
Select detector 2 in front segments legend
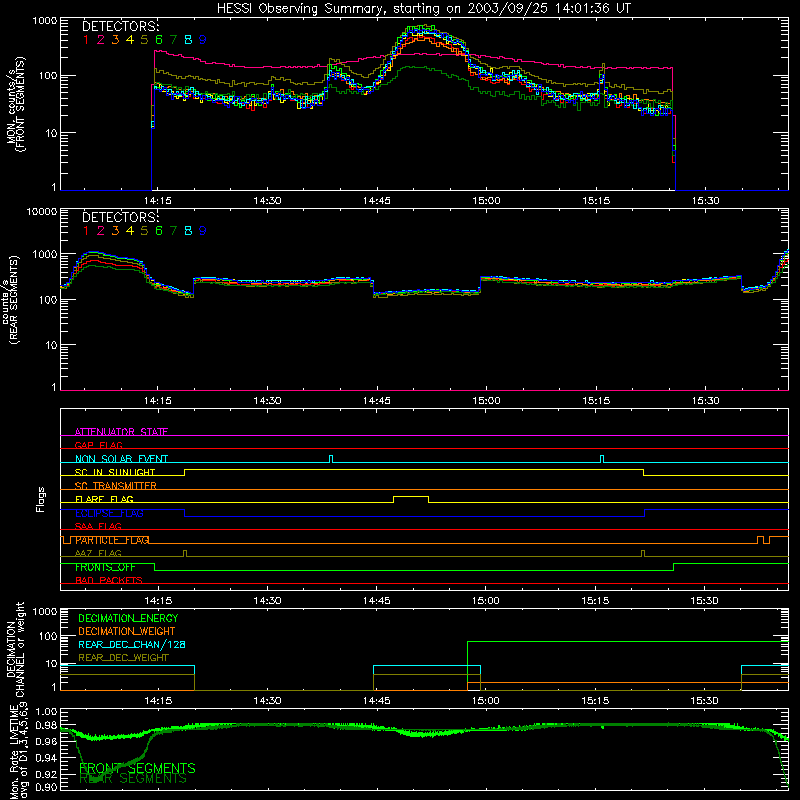(x=101, y=40)
